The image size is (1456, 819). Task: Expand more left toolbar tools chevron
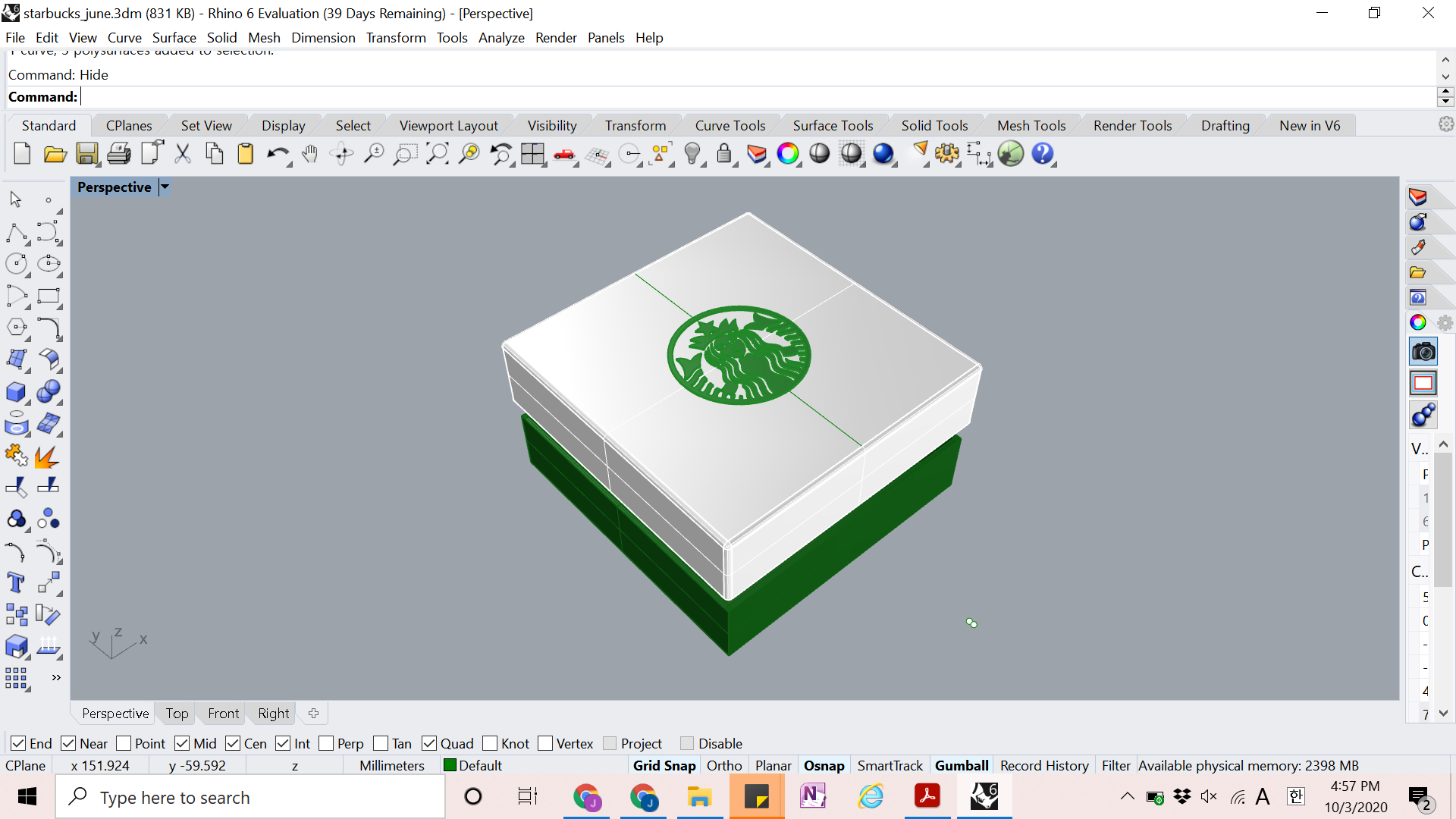[55, 677]
